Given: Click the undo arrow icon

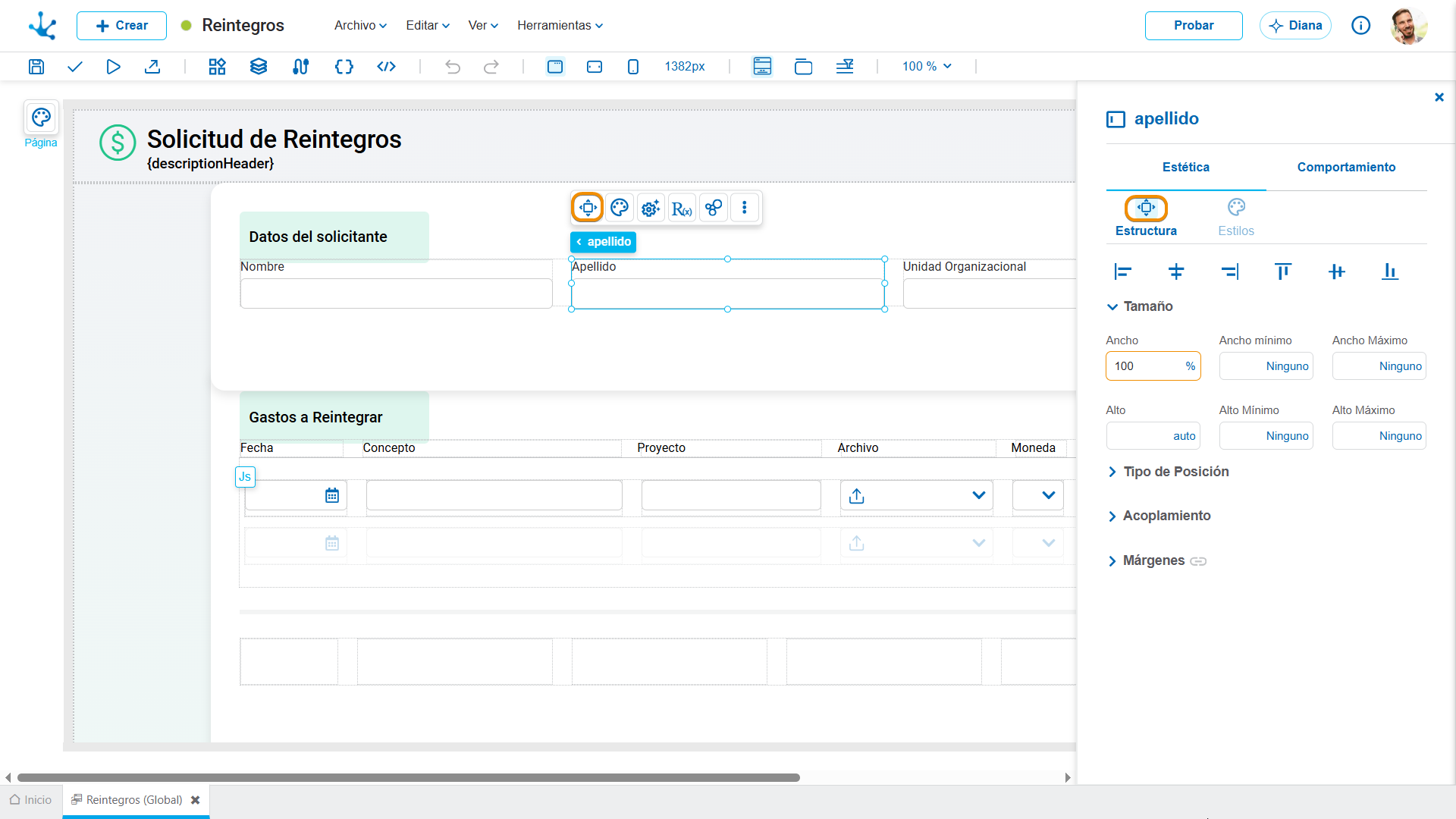Looking at the screenshot, I should tap(453, 67).
